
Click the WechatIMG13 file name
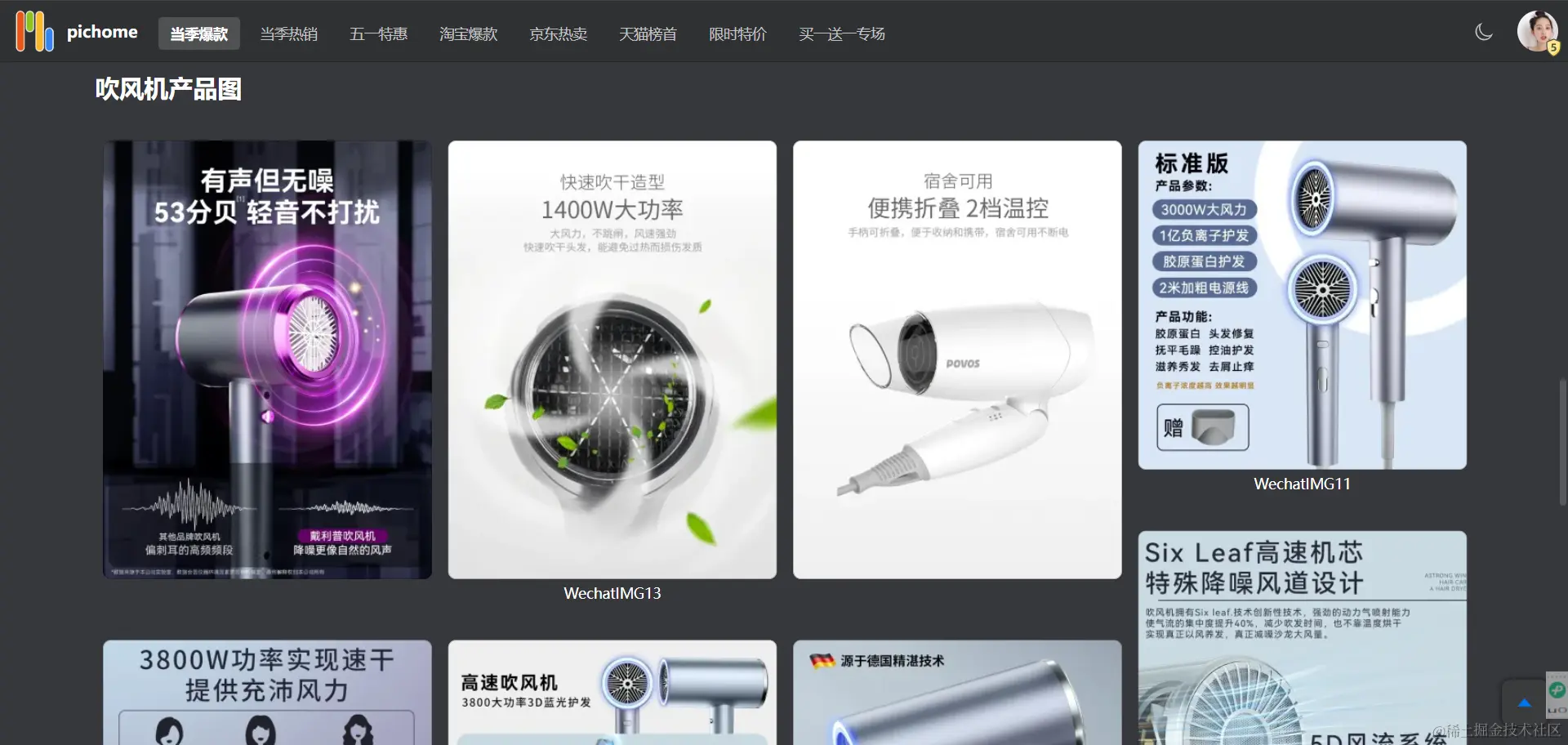pos(612,593)
